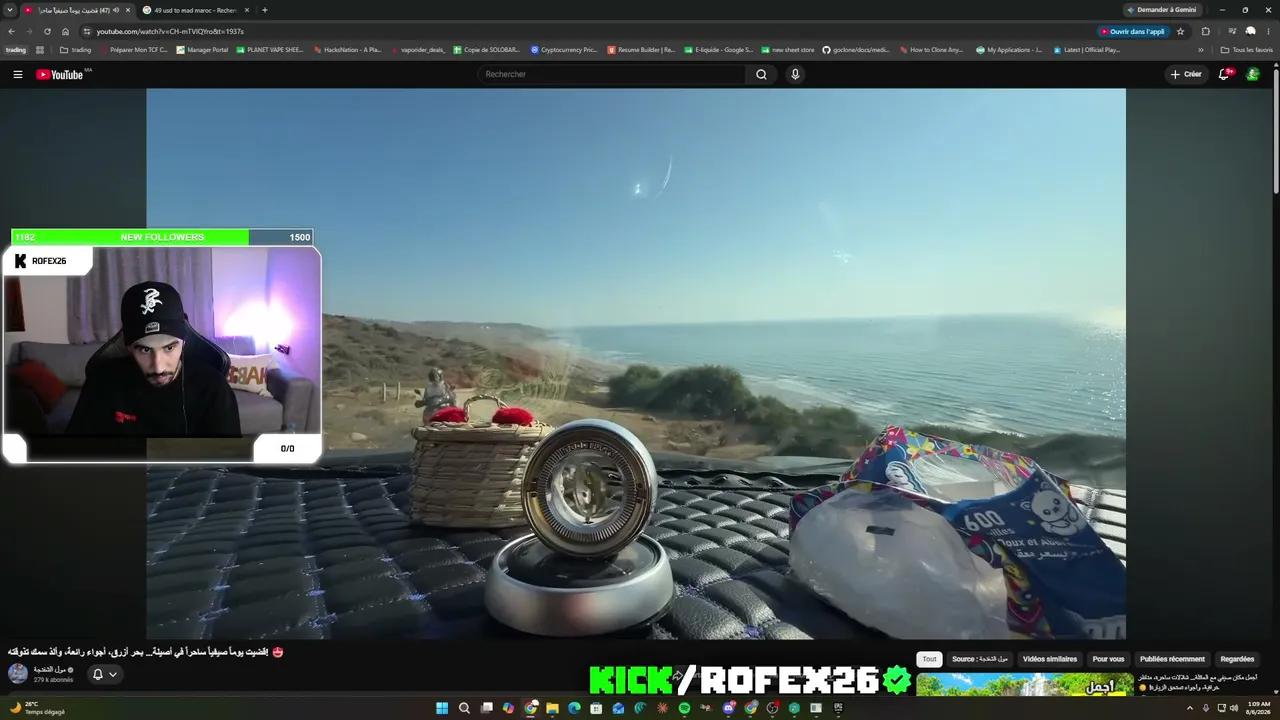Open Spotify from the taskbar
The width and height of the screenshot is (1280, 720).
684,708
